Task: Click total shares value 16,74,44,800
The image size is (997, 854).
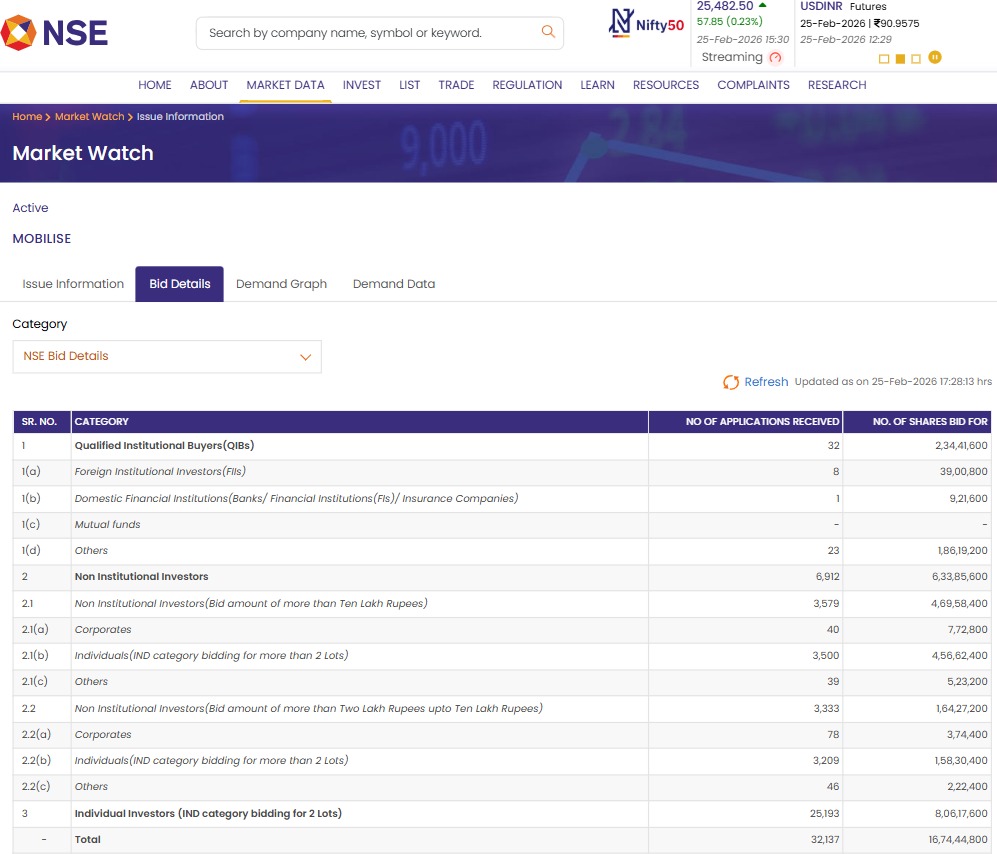Action: (x=958, y=839)
